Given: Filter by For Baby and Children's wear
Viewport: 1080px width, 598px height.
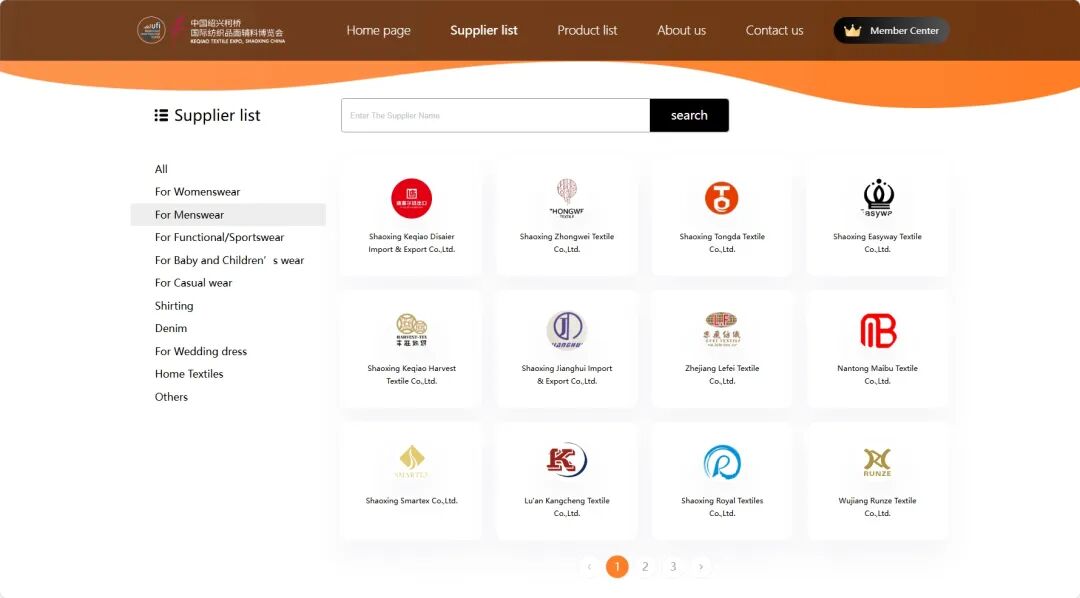Looking at the screenshot, I should pos(229,260).
